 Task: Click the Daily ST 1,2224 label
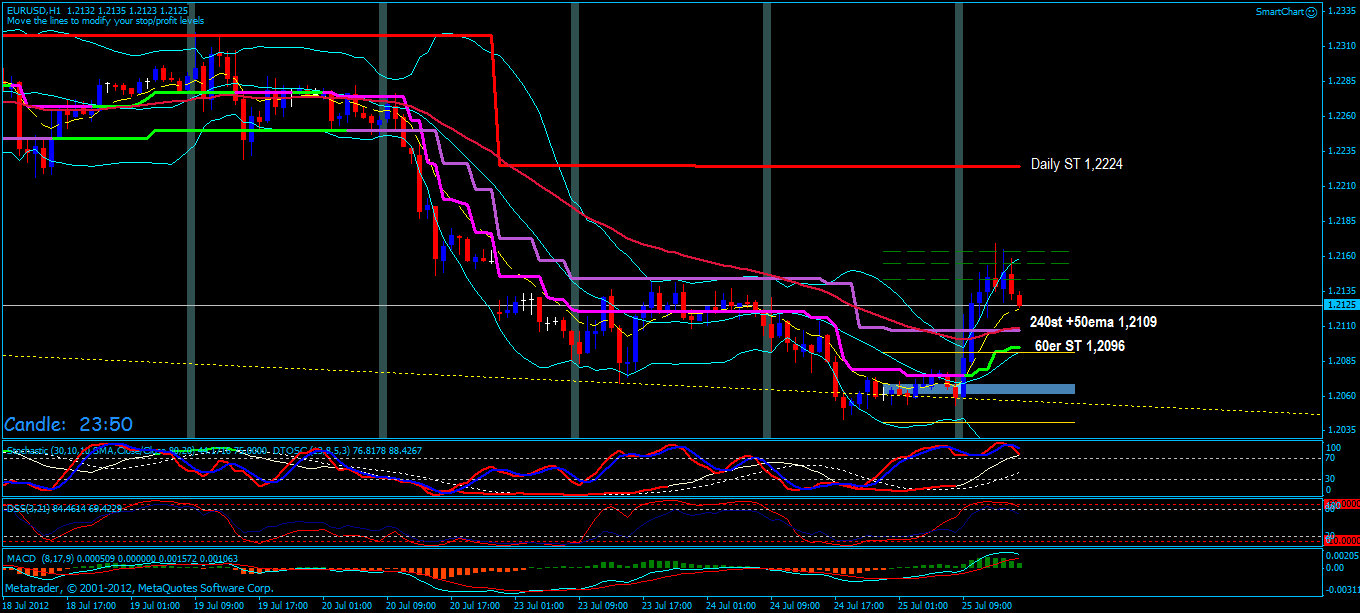pos(1075,164)
